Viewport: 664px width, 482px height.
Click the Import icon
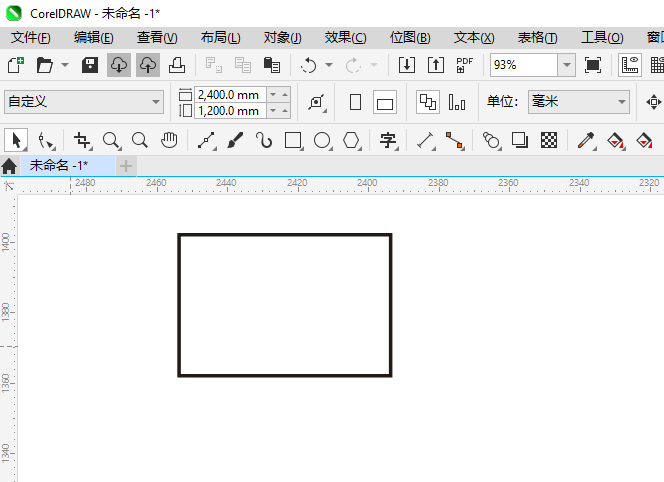click(x=407, y=65)
